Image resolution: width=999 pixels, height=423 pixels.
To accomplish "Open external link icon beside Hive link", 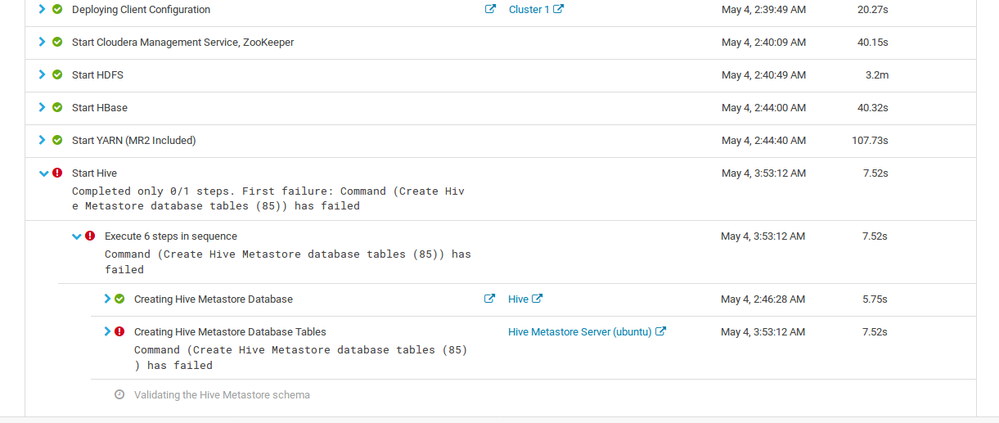I will (538, 299).
